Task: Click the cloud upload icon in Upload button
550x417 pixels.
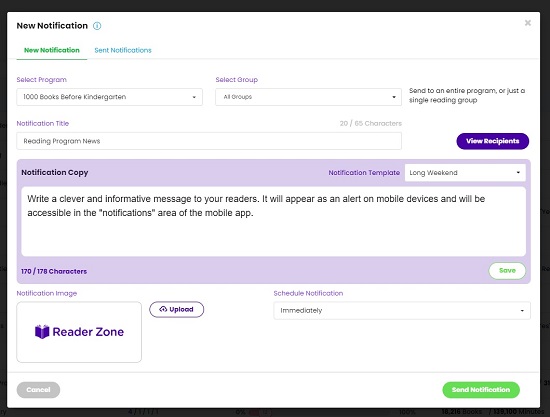Action: click(163, 309)
